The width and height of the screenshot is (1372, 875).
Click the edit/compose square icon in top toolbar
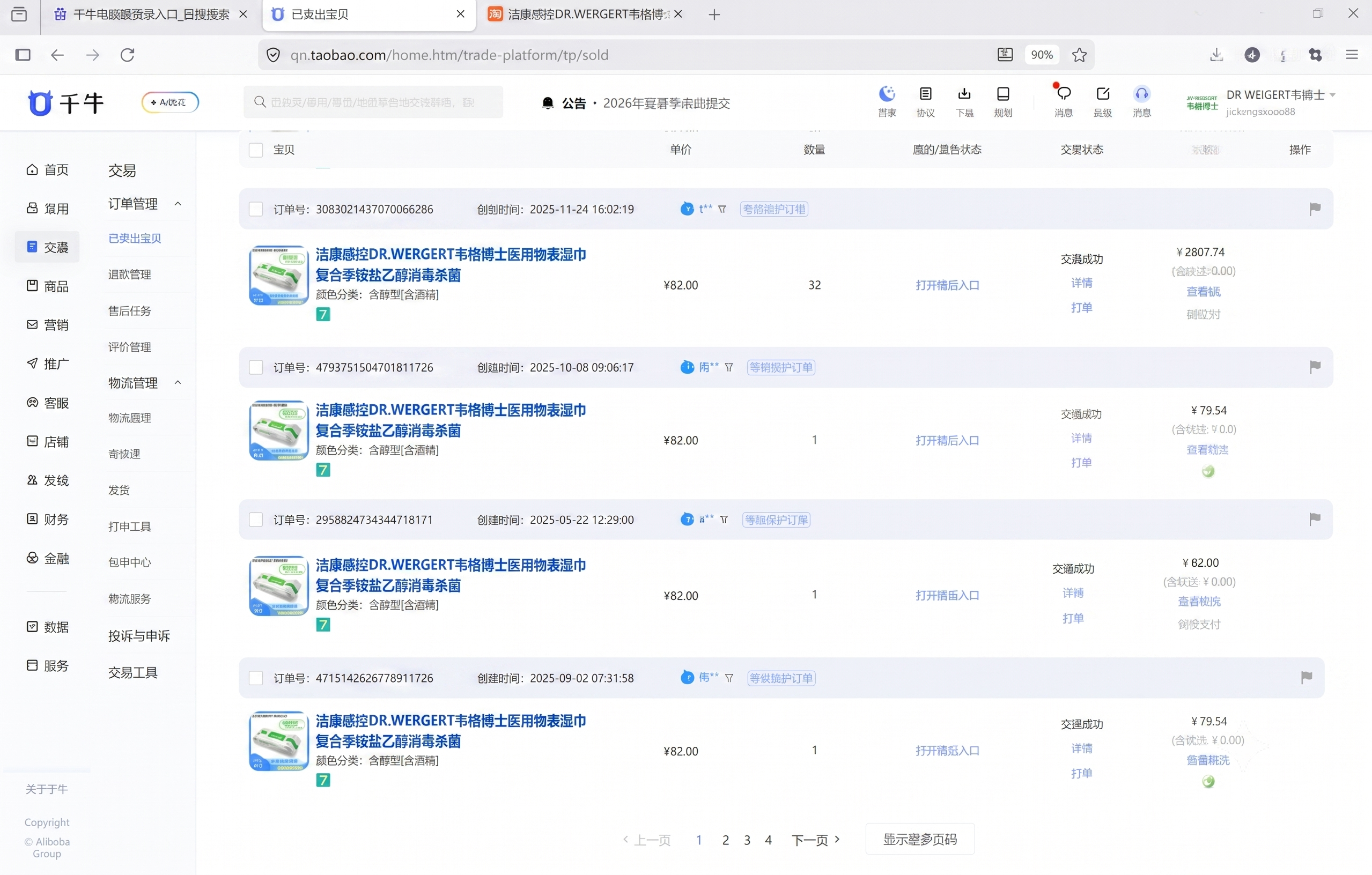click(1103, 94)
